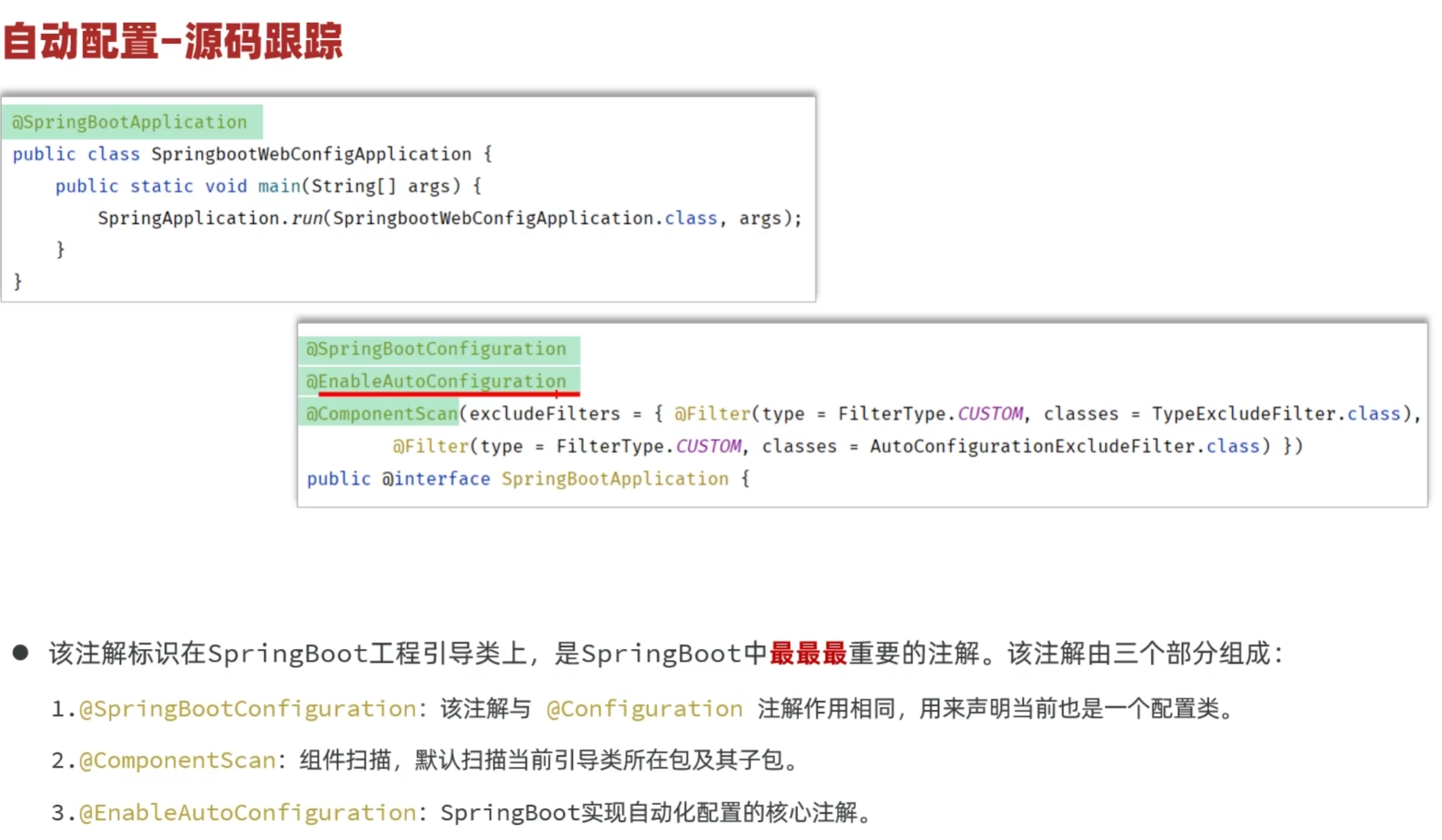Click SpringbootWebConfigApplication class name in declaration

tap(311, 154)
